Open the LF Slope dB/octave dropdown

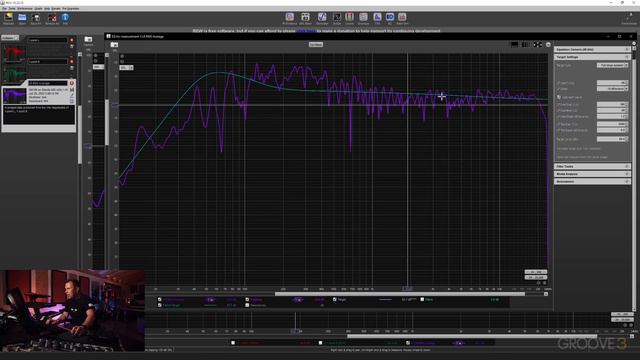(x=612, y=89)
